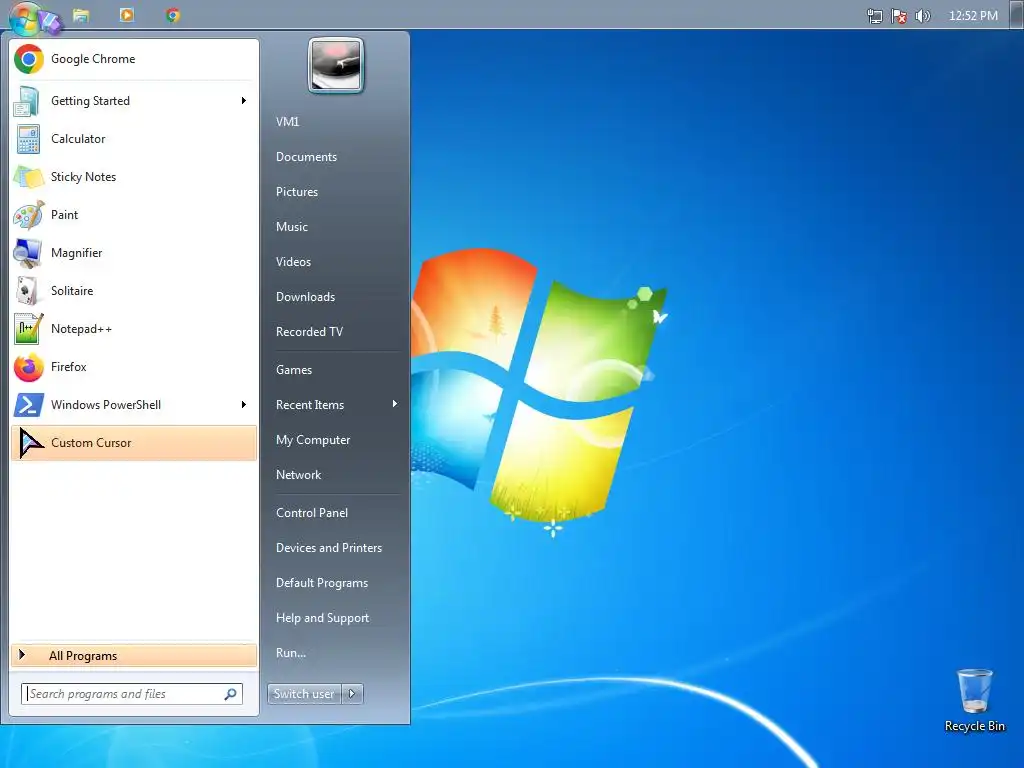The height and width of the screenshot is (768, 1024).
Task: Click the Windows PowerShell icon
Action: (x=28, y=405)
